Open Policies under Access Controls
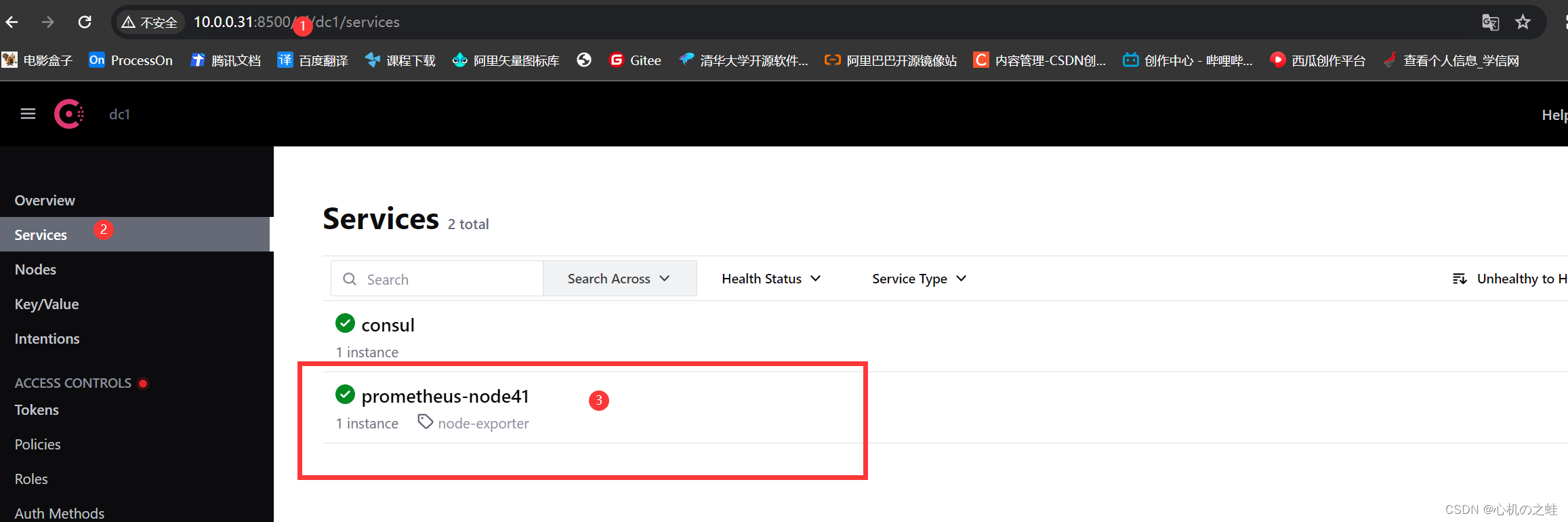Screen dimensions: 1568x522 coord(38,445)
